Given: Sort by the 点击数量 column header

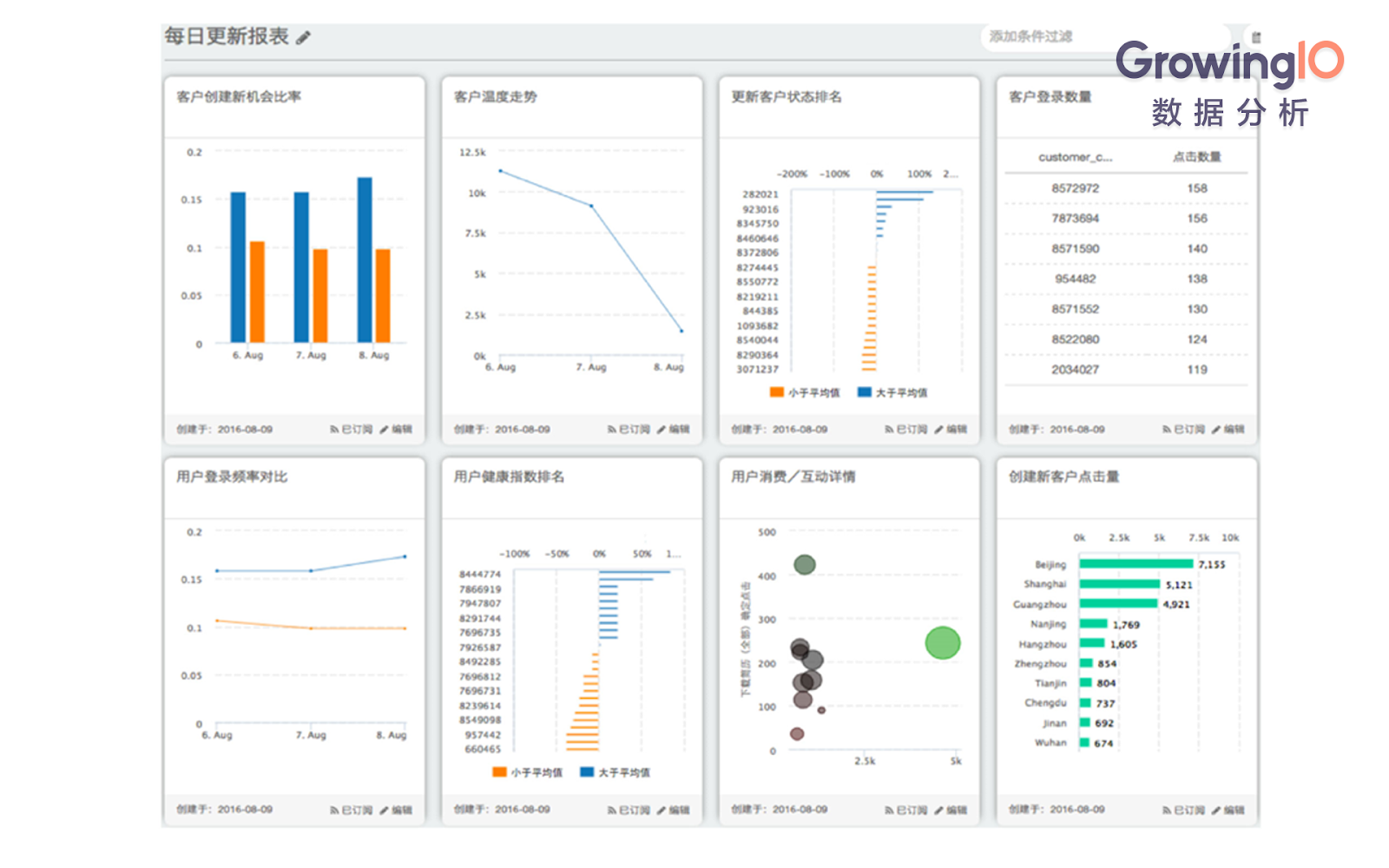Looking at the screenshot, I should [x=1197, y=157].
